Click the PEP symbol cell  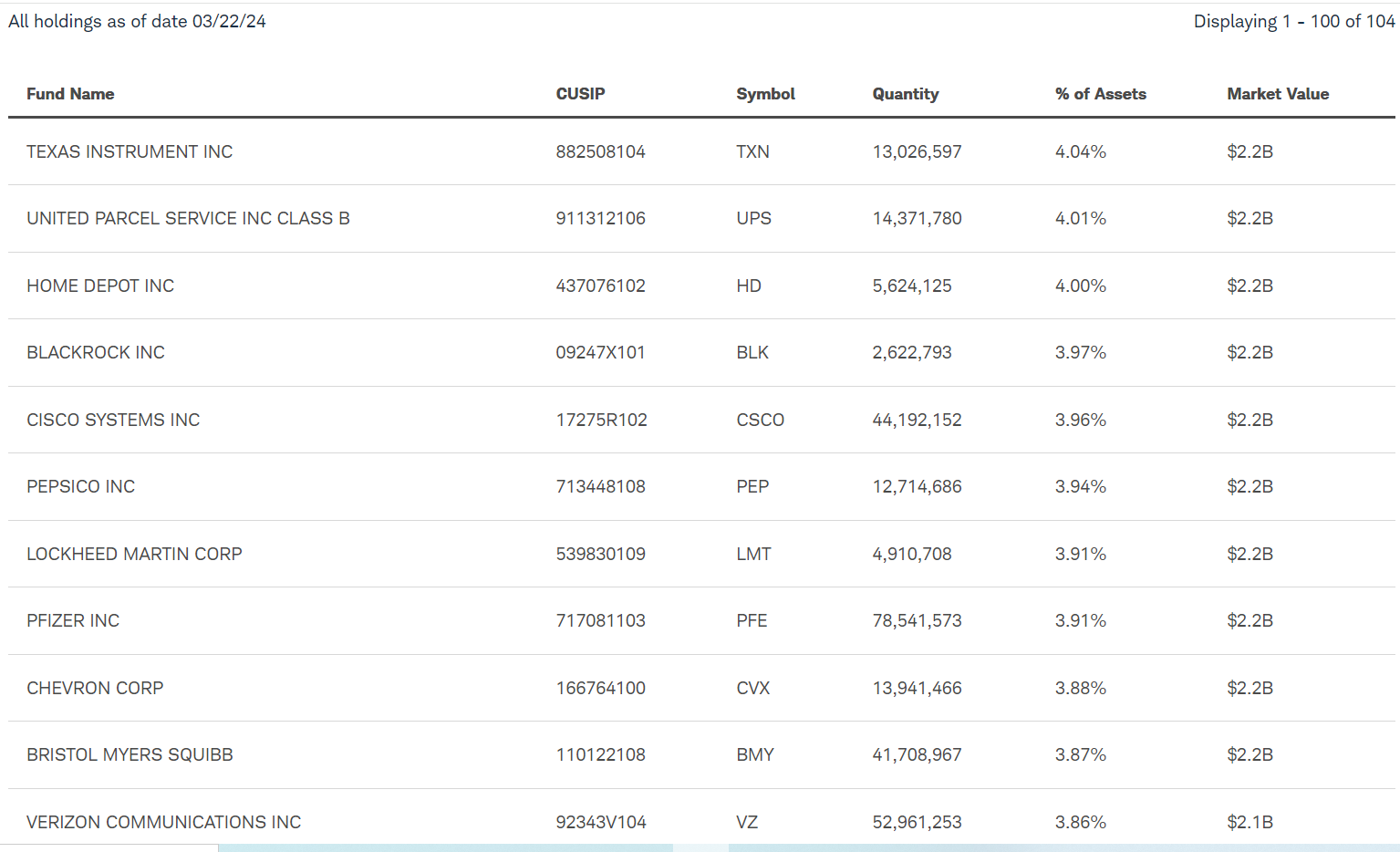(752, 486)
